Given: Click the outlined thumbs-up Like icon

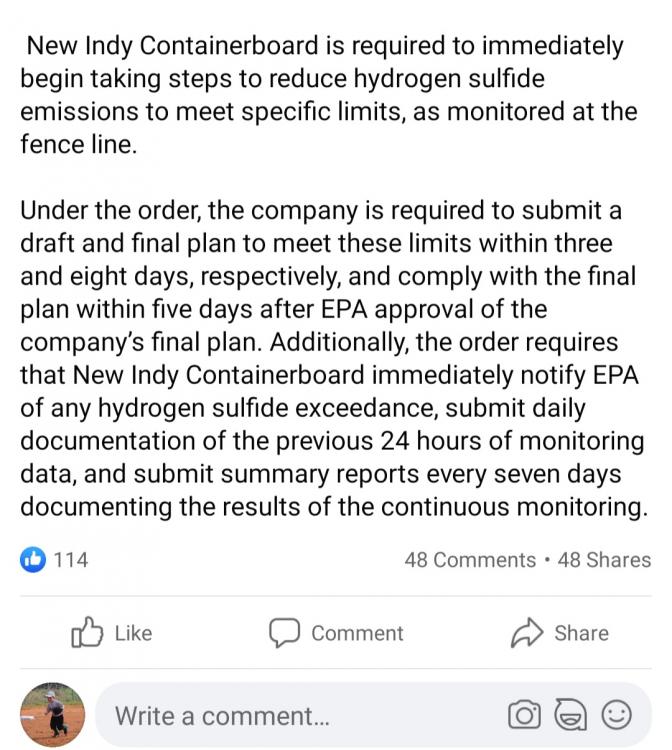Looking at the screenshot, I should (88, 633).
